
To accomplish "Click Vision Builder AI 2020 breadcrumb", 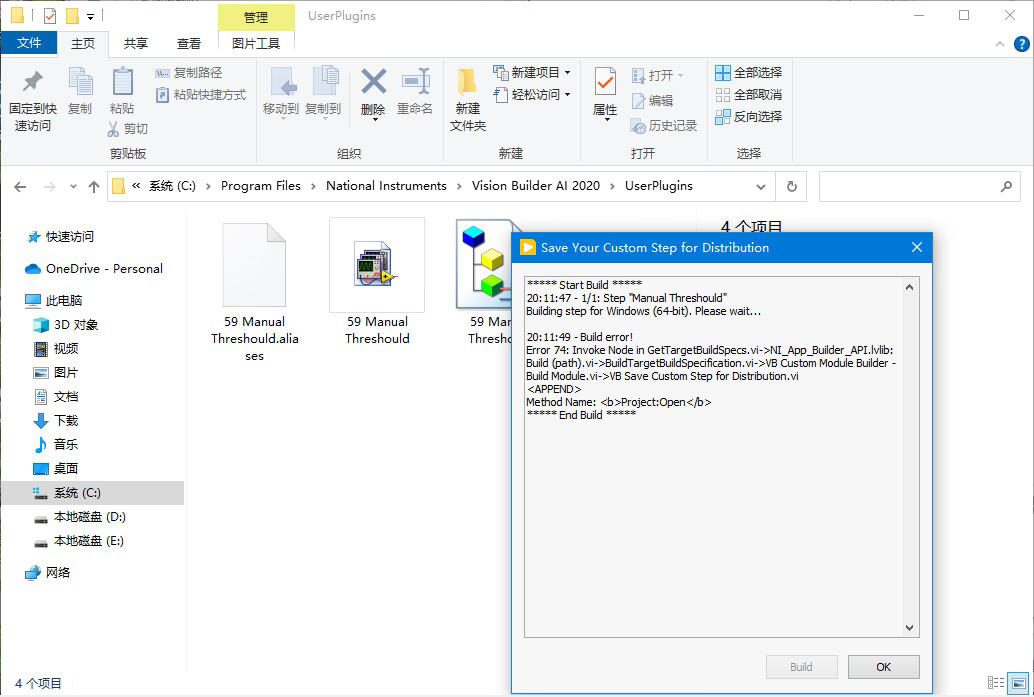I will pyautogui.click(x=535, y=186).
